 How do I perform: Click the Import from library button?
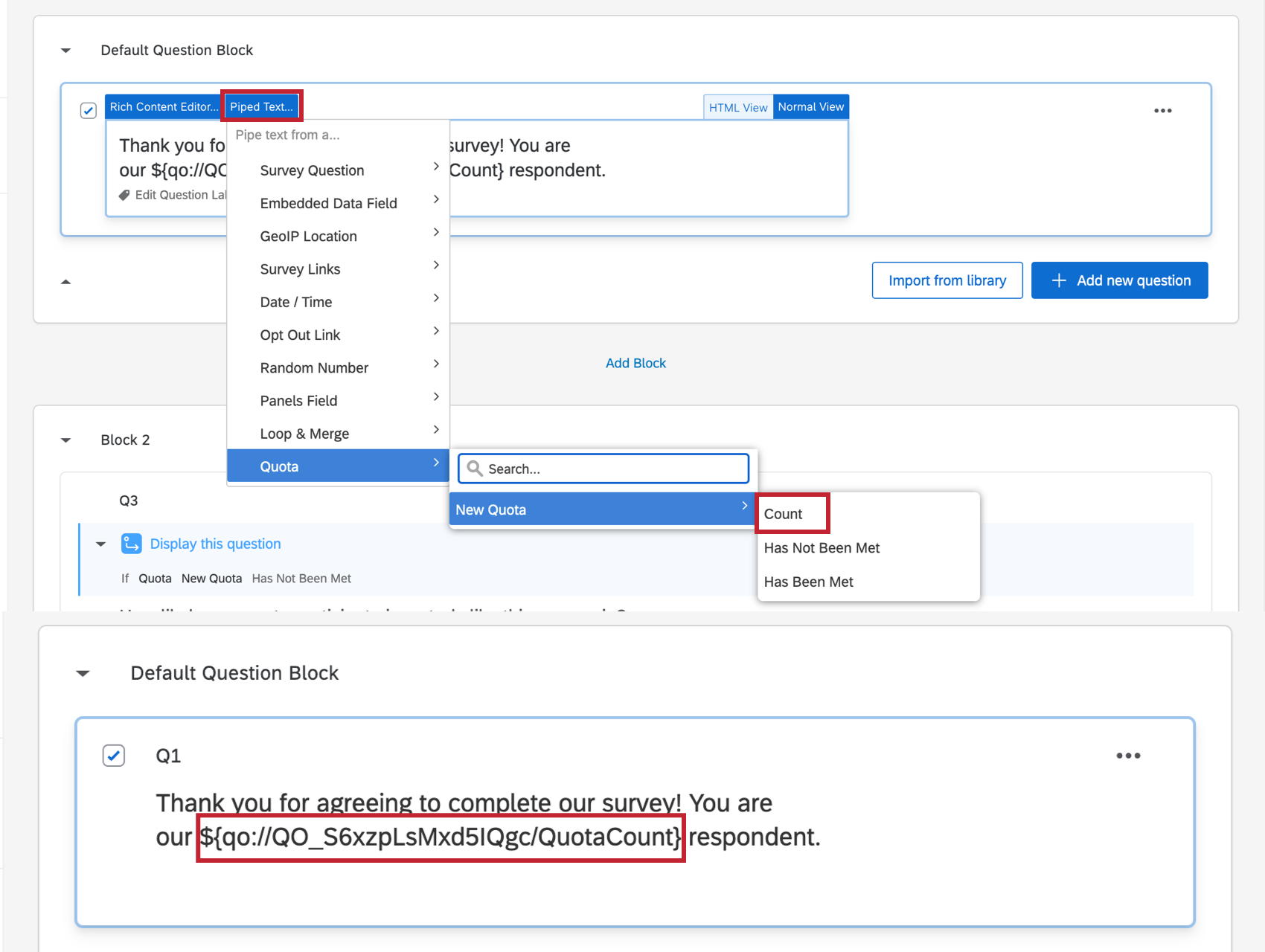[x=947, y=280]
